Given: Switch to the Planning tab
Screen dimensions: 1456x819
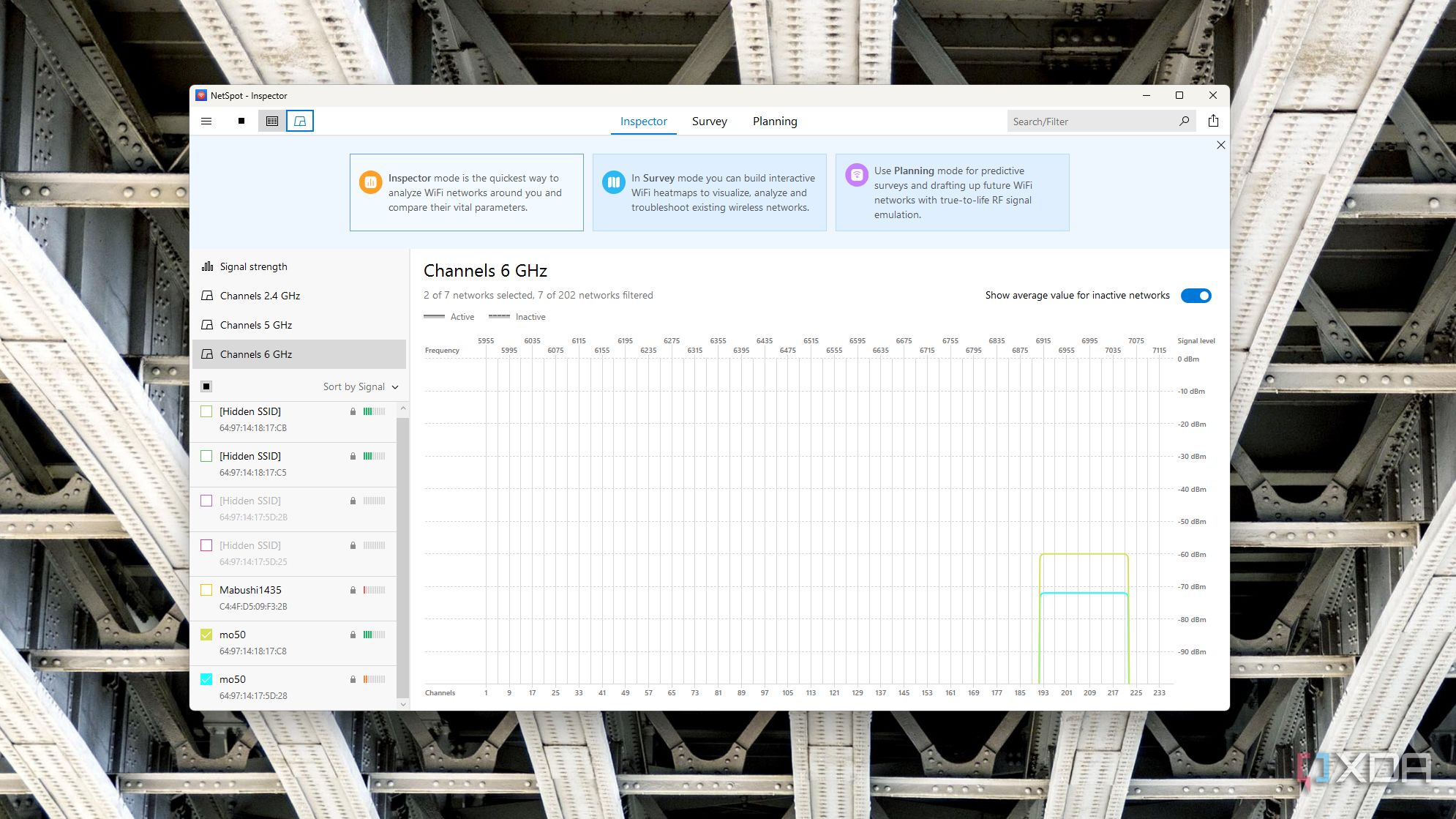Looking at the screenshot, I should [775, 121].
